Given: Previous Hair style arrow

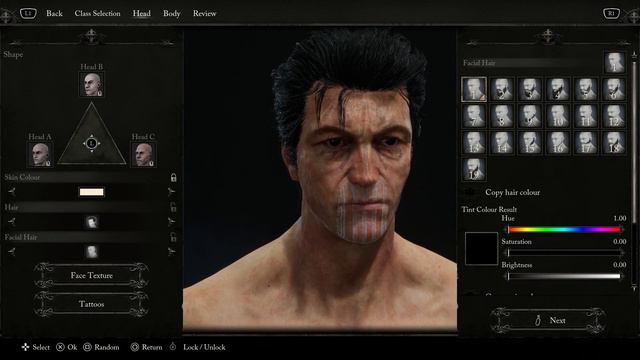Looking at the screenshot, I should coord(12,222).
